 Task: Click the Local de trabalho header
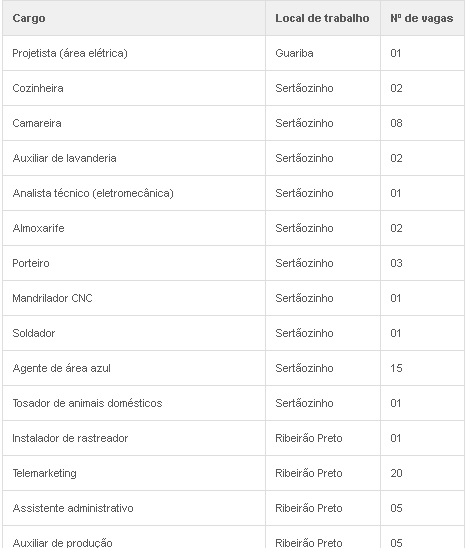(322, 18)
